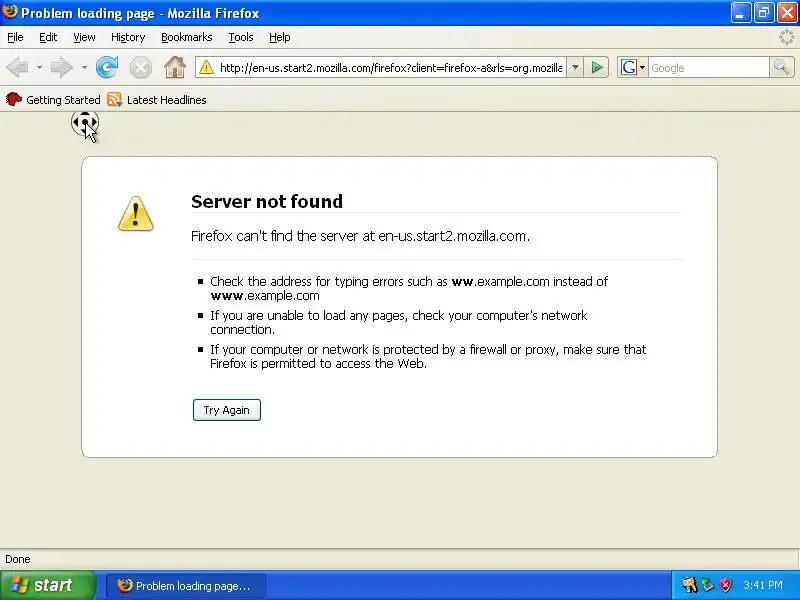
Task: Click the Try Again button
Action: [227, 410]
